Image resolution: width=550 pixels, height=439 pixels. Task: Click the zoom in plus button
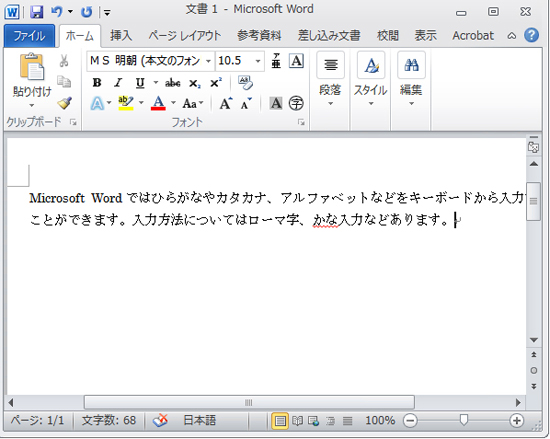point(516,420)
